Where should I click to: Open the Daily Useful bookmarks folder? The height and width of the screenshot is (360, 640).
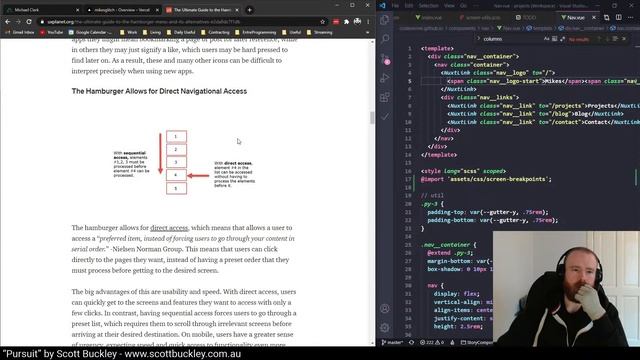click(181, 32)
